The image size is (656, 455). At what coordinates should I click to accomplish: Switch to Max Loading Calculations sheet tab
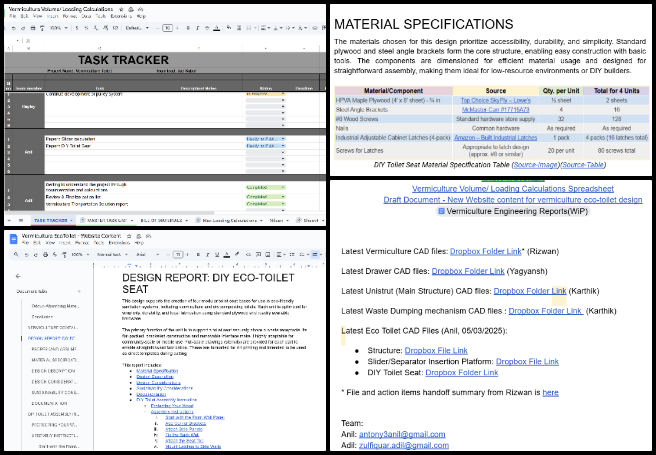229,220
